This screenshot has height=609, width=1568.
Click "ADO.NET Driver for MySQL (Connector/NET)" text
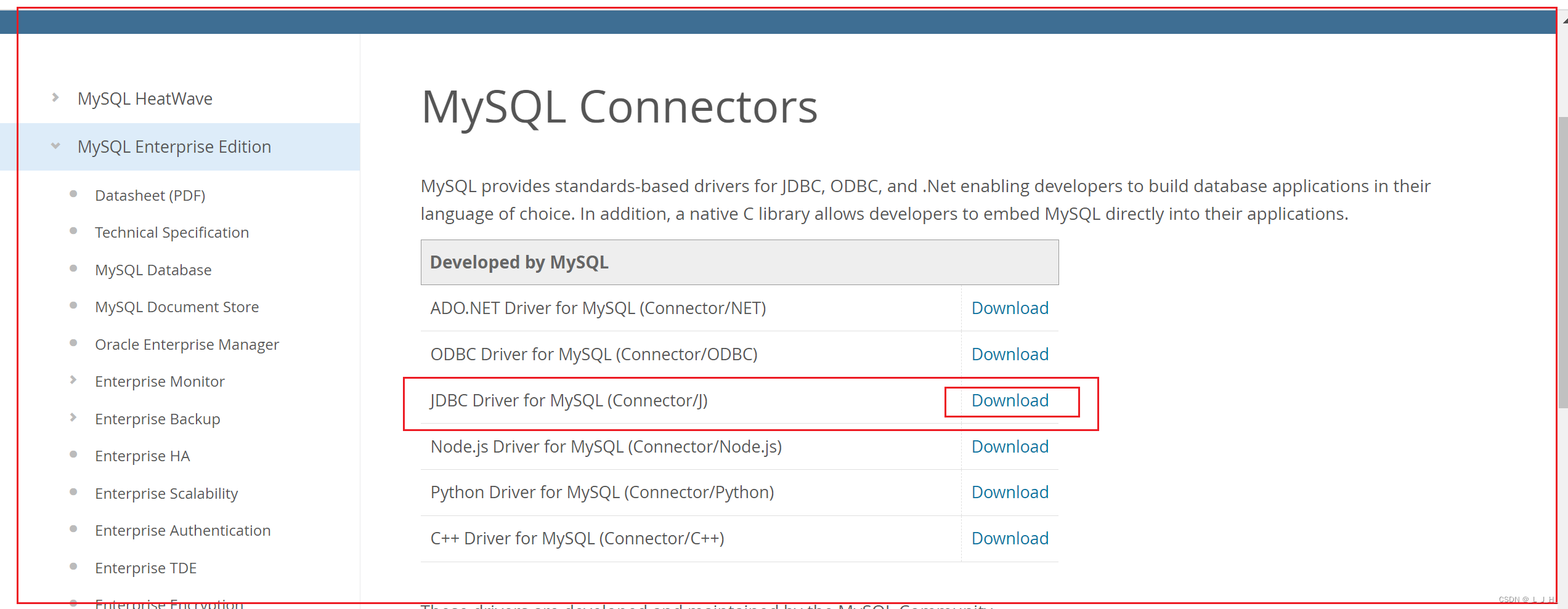[598, 308]
